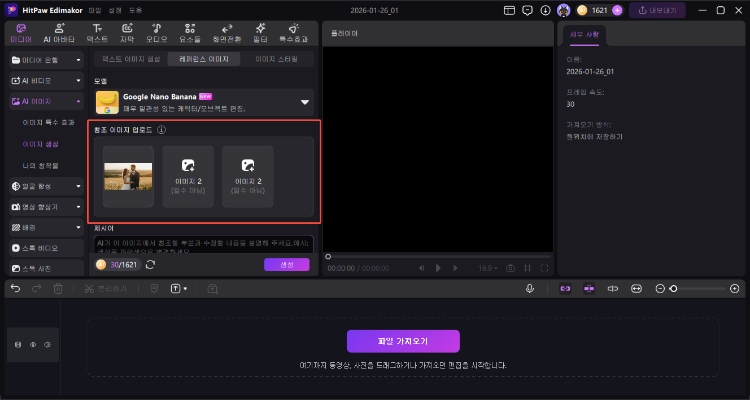Select the 세부 사항 details tab
750x400 pixels.
[584, 34]
